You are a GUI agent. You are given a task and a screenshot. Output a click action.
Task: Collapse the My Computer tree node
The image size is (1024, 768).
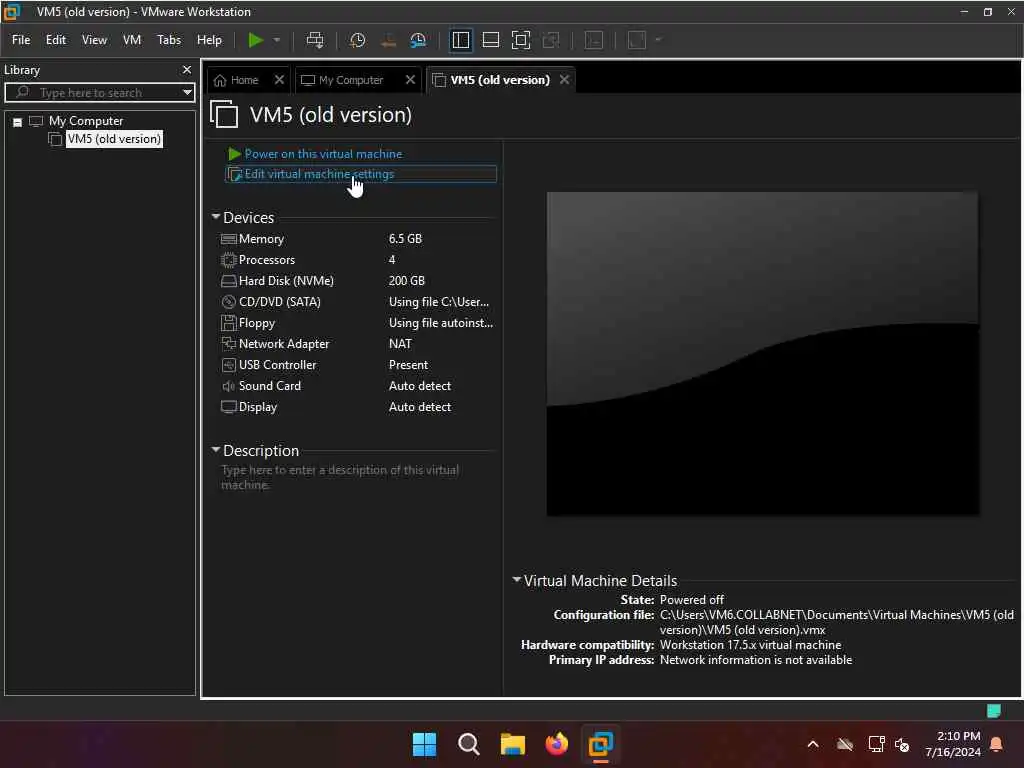pyautogui.click(x=18, y=121)
